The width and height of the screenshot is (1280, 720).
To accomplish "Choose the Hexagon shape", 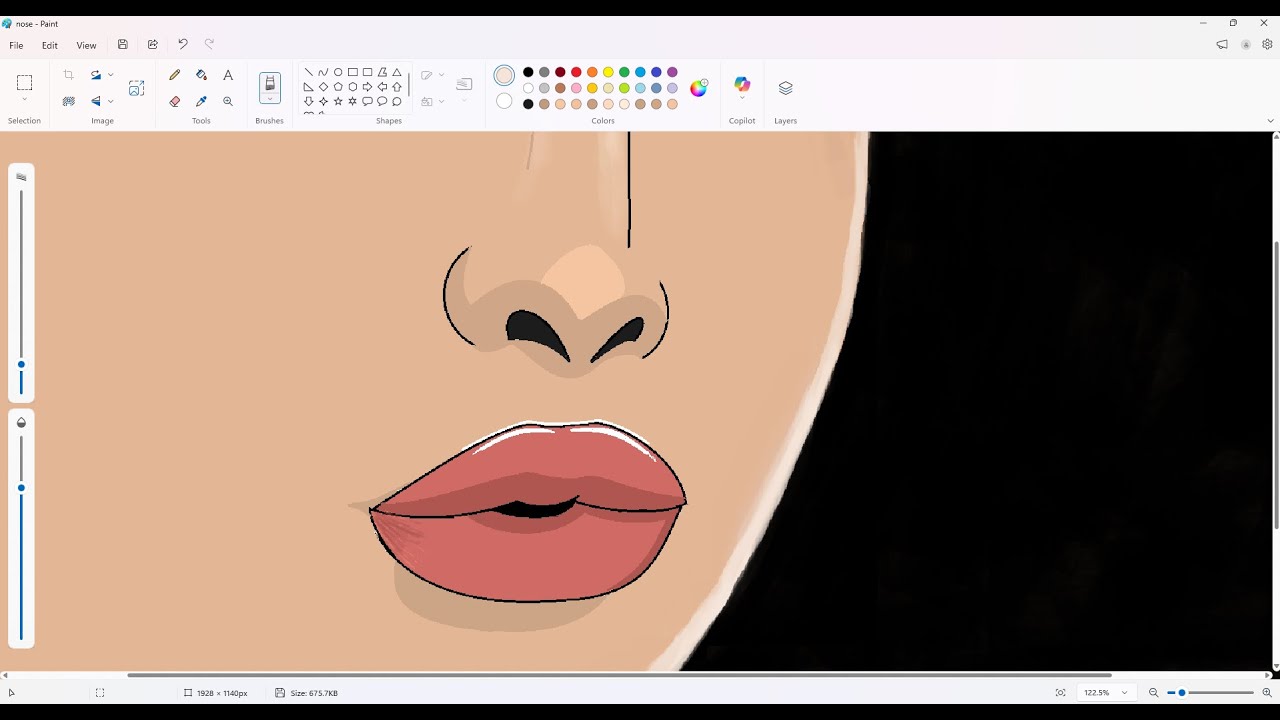I will click(x=353, y=87).
